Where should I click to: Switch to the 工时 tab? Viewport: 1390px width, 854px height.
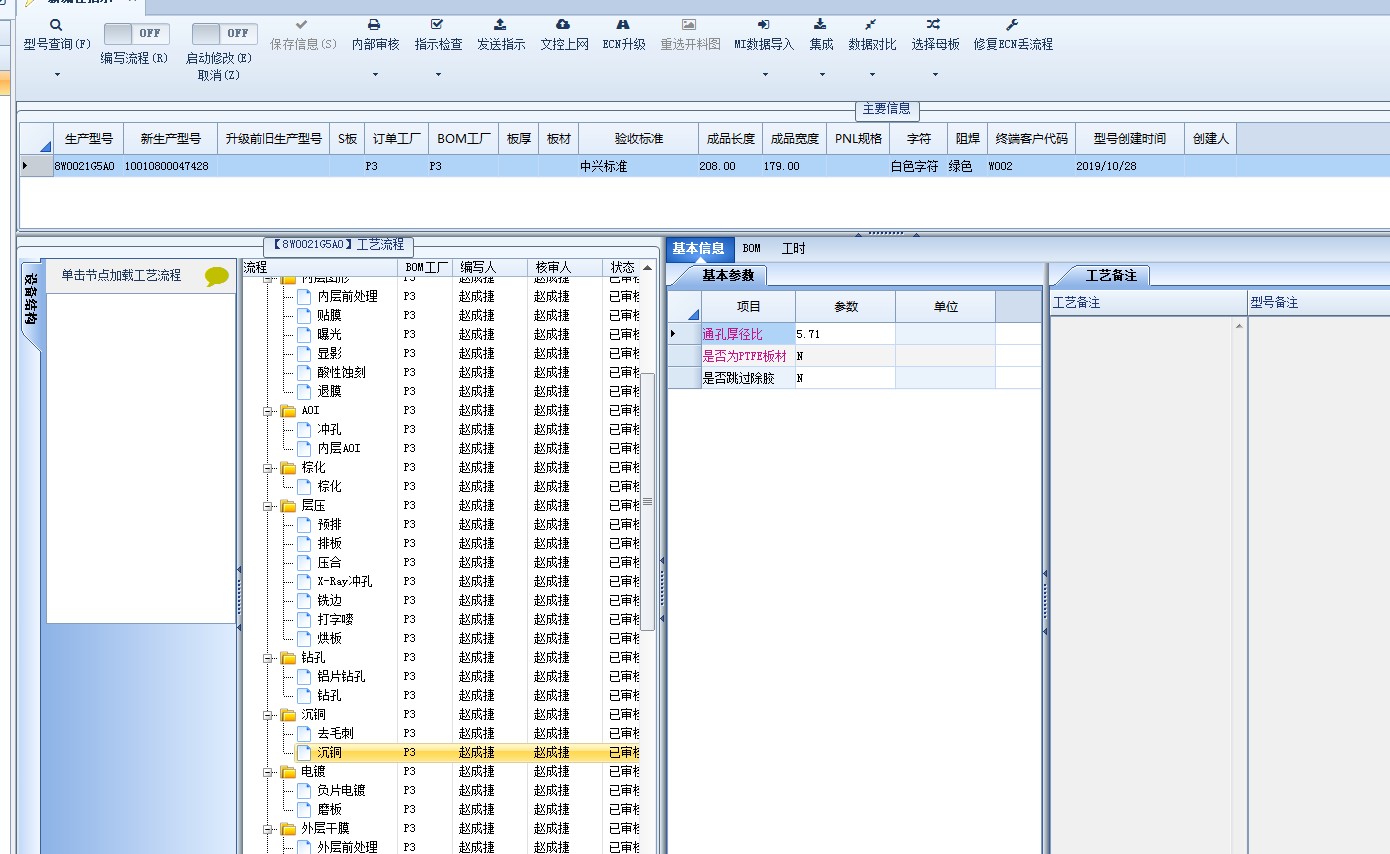(x=793, y=248)
